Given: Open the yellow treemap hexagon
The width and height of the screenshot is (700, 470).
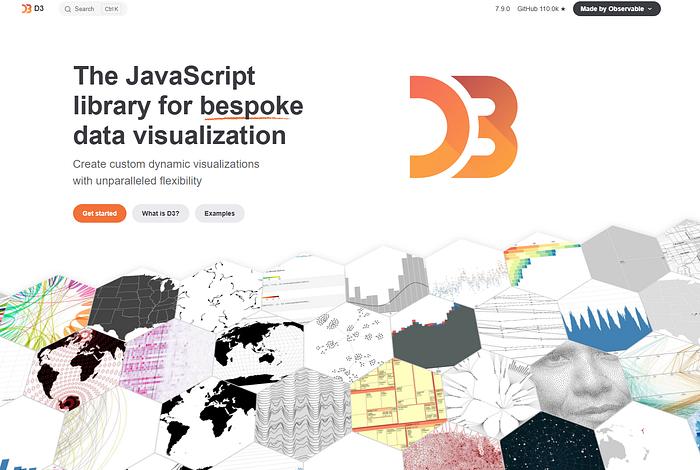Looking at the screenshot, I should click(398, 402).
